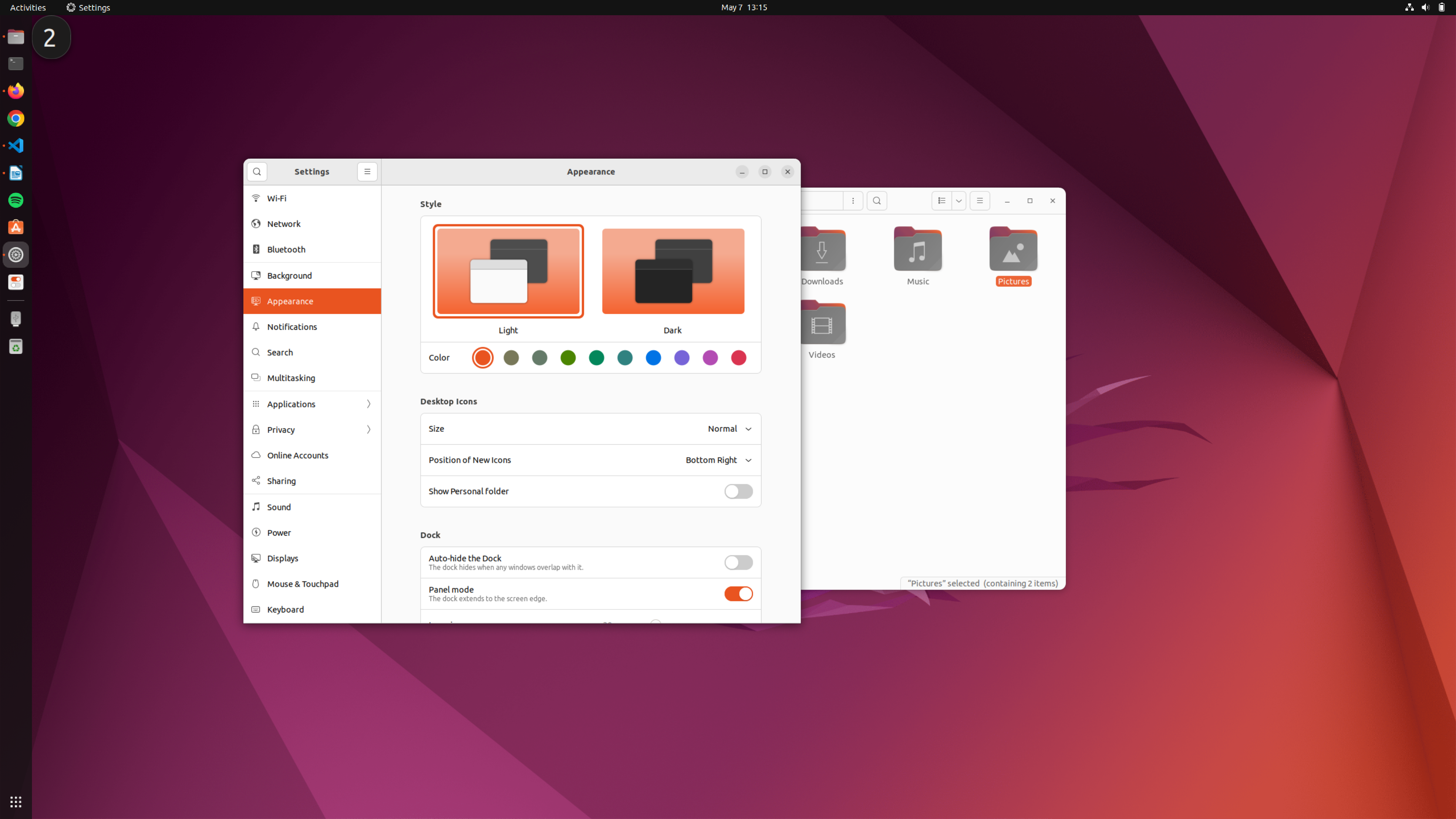The image size is (1456, 819).
Task: Open Visual Studio Code from the dock
Action: point(16,145)
